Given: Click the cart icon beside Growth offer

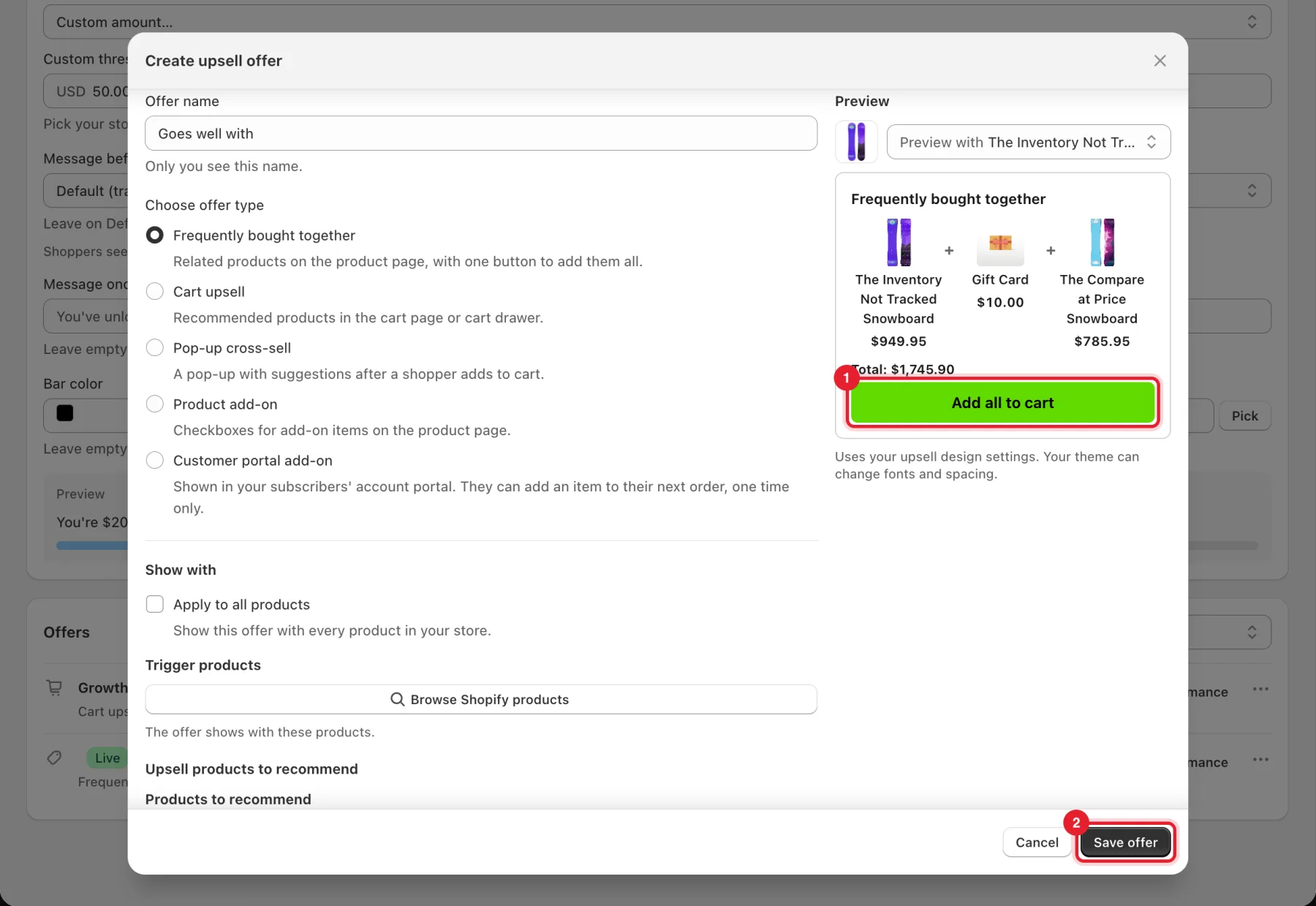Looking at the screenshot, I should tap(54, 688).
